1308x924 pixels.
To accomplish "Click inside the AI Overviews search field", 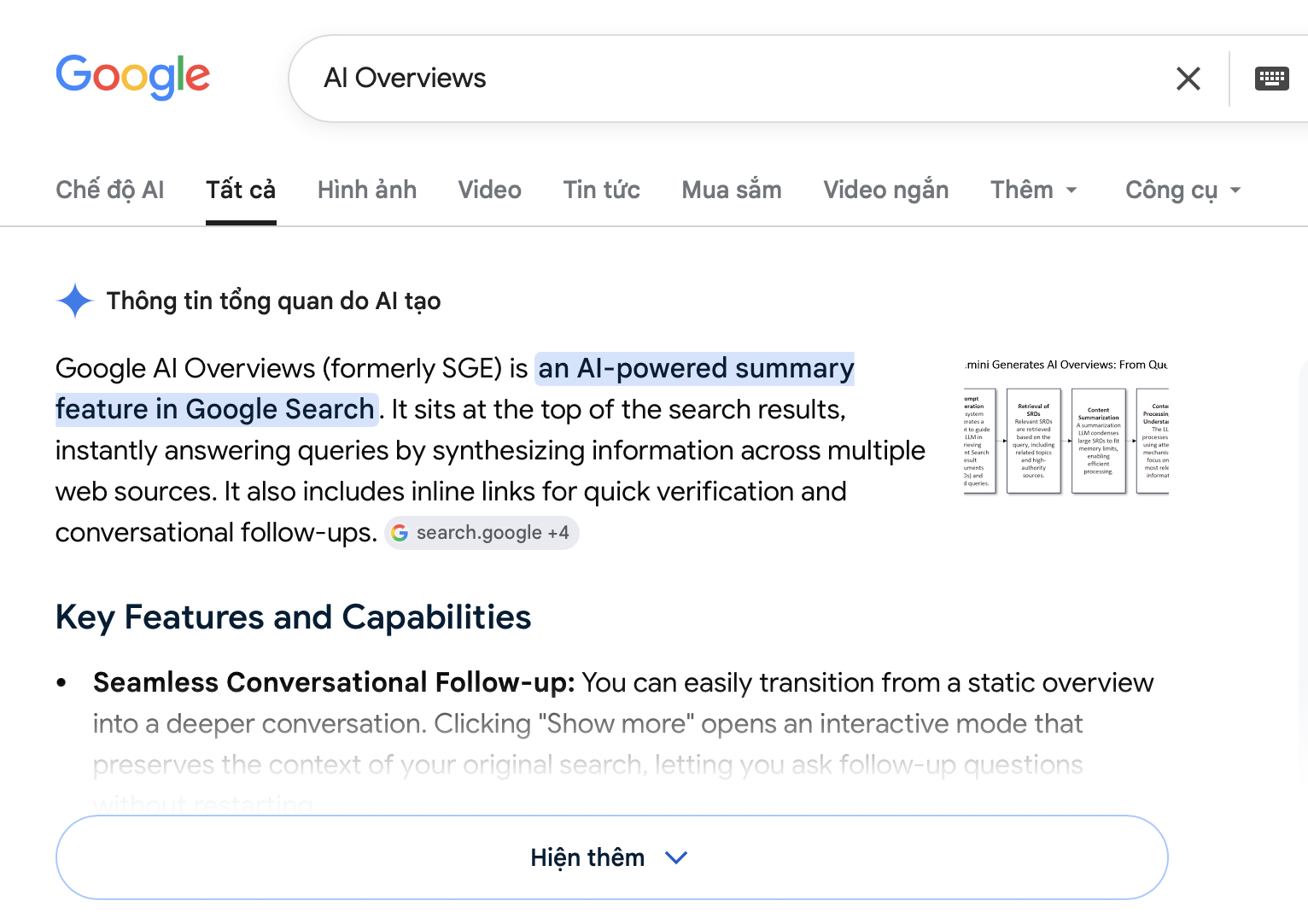I will (x=734, y=79).
